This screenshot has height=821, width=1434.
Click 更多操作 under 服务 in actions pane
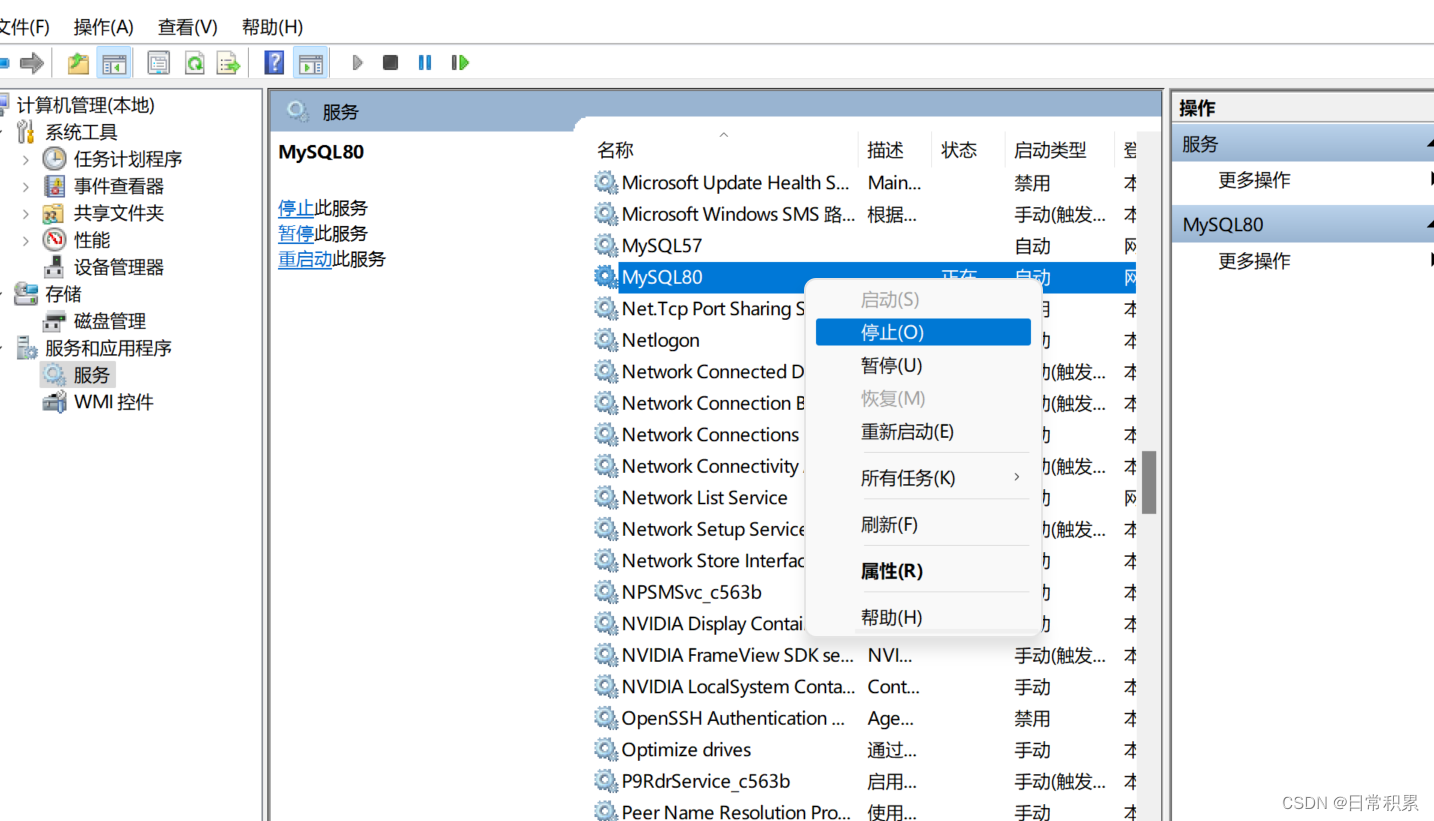tap(1254, 180)
